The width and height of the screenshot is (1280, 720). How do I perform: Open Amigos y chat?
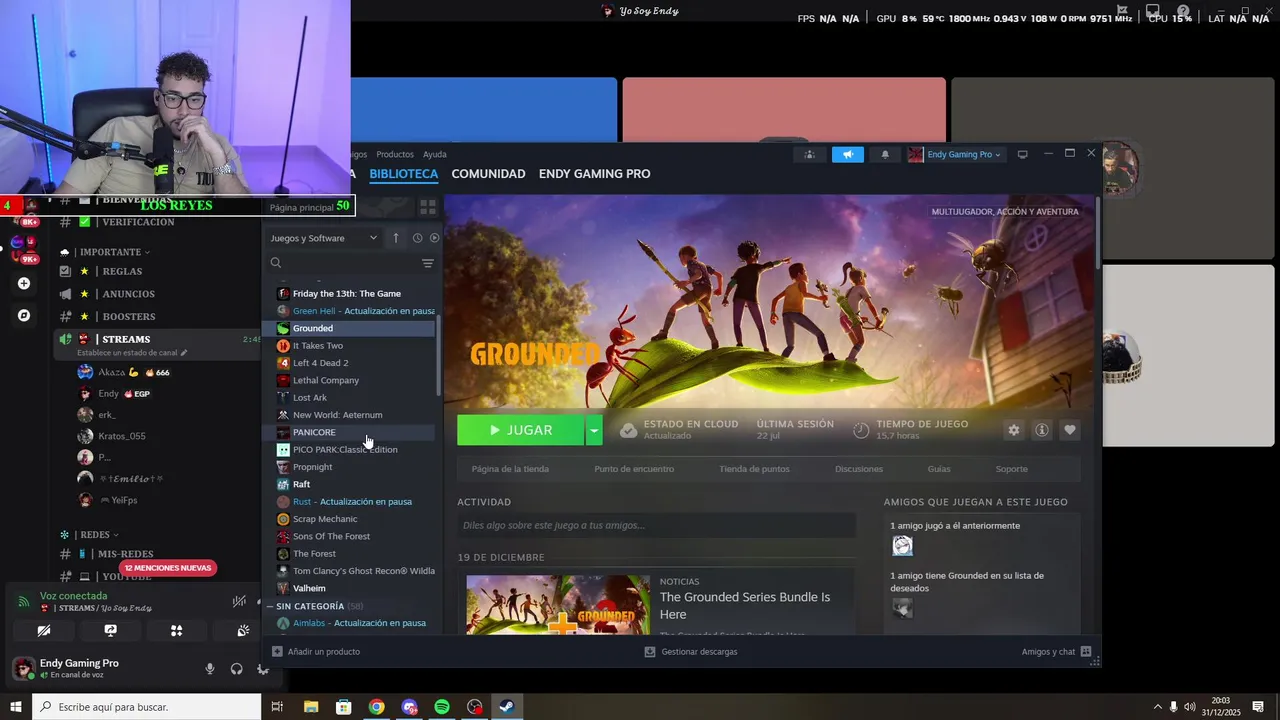[1057, 652]
